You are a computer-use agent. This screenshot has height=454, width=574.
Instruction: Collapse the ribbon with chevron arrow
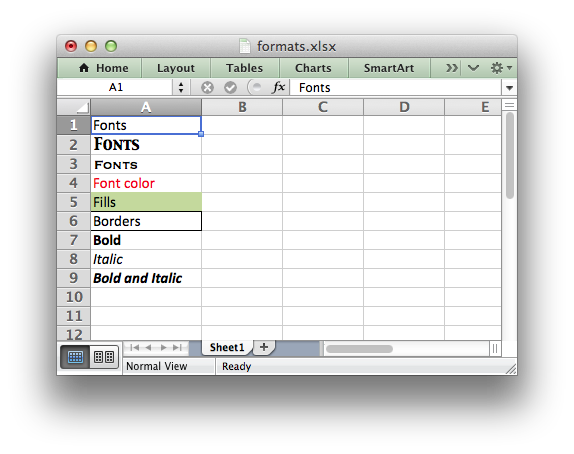[x=473, y=68]
